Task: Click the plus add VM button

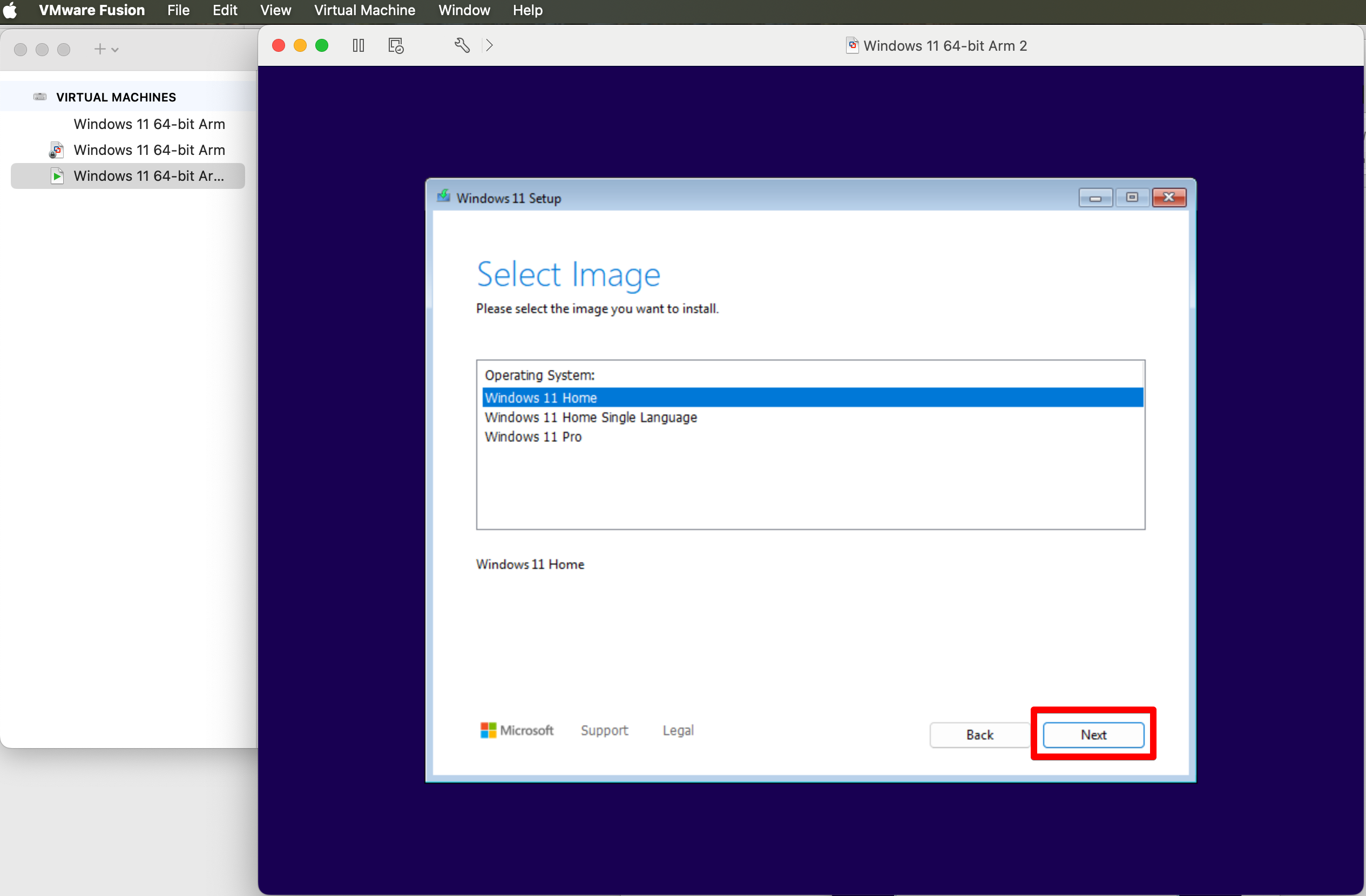Action: tap(100, 49)
